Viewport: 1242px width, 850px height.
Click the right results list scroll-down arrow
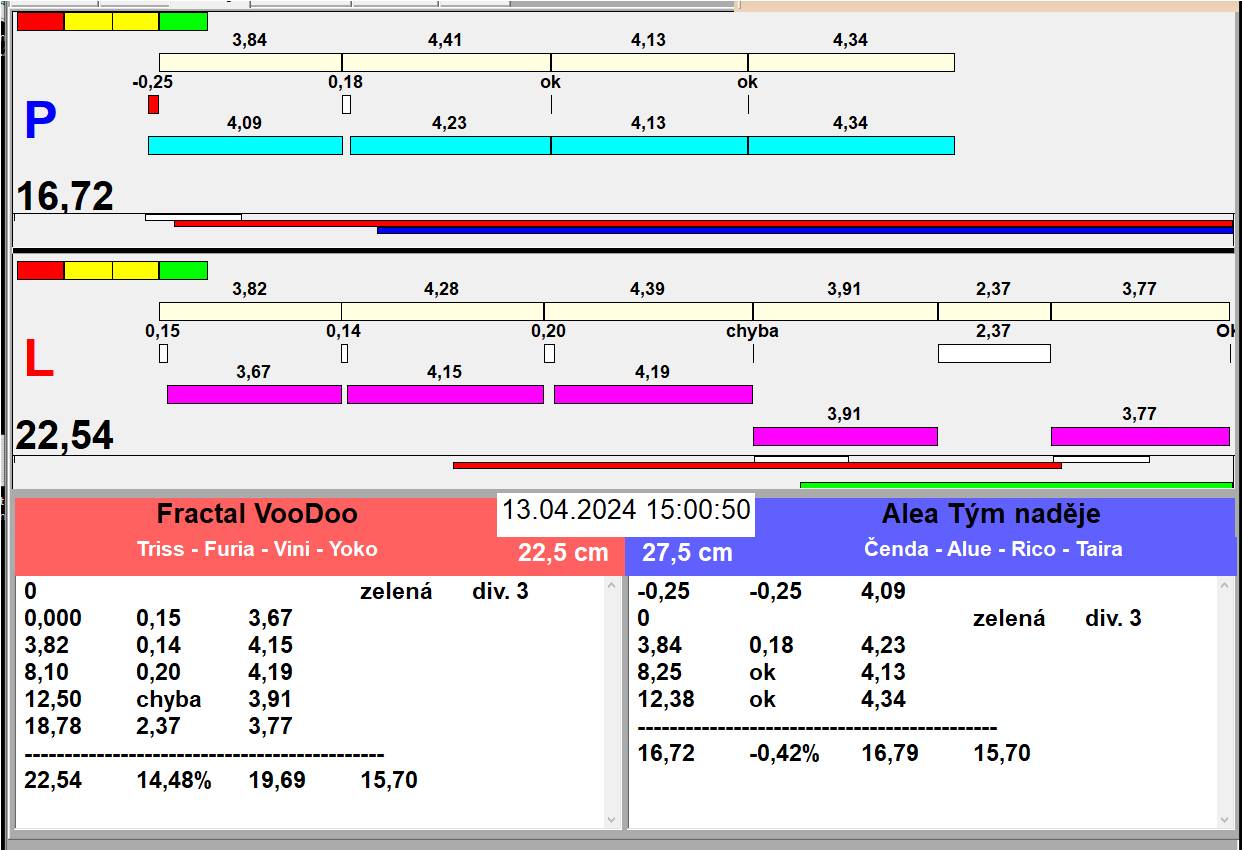[1226, 819]
